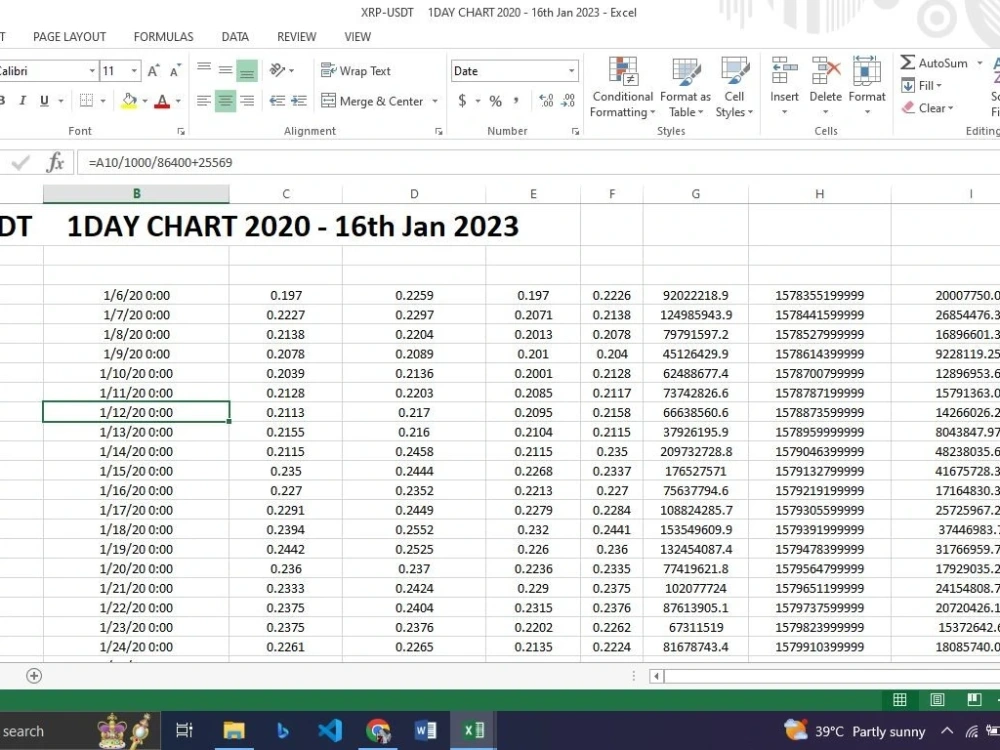Apply the red Font Color
The height and width of the screenshot is (750, 1000).
click(x=162, y=101)
